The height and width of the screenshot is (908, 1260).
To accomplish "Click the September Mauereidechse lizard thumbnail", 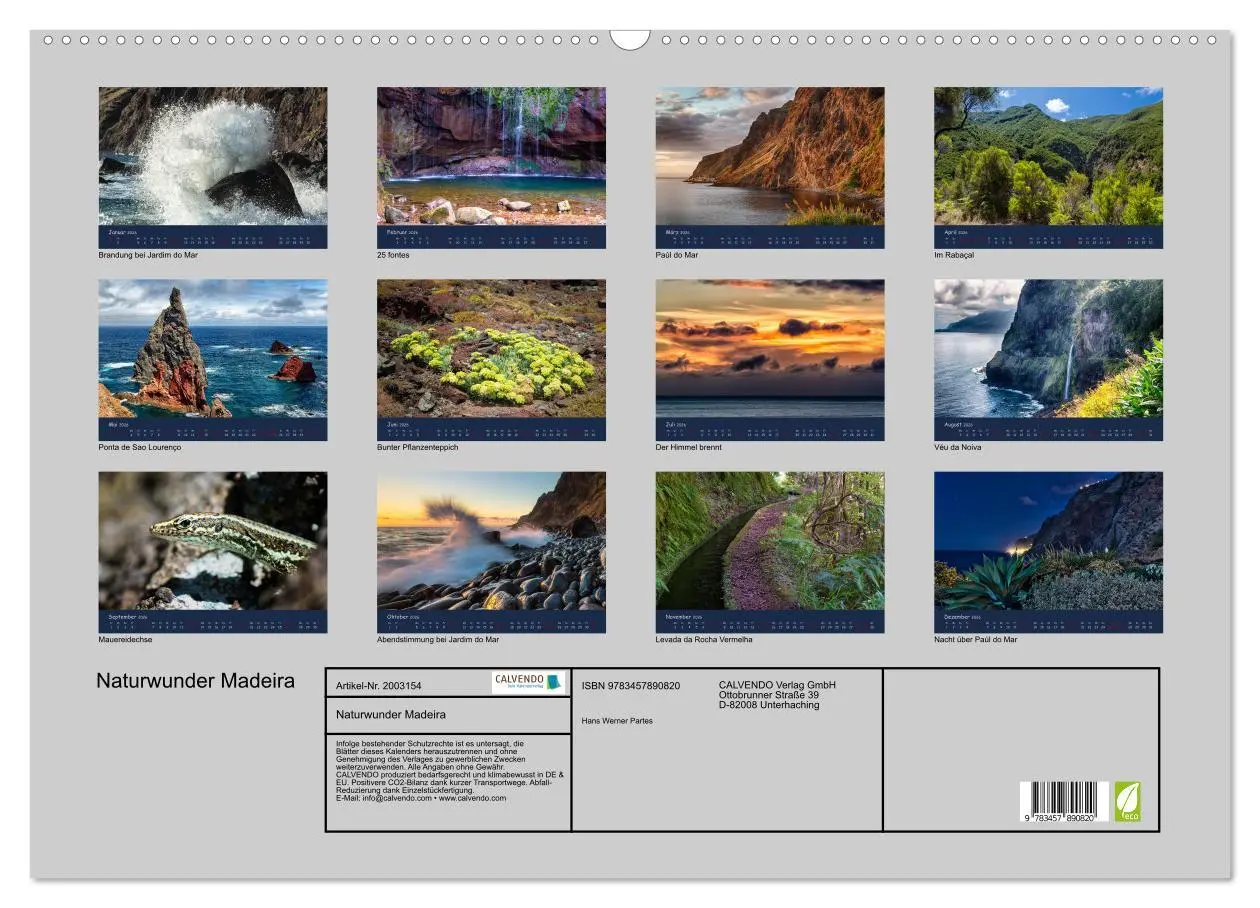I will click(x=211, y=543).
